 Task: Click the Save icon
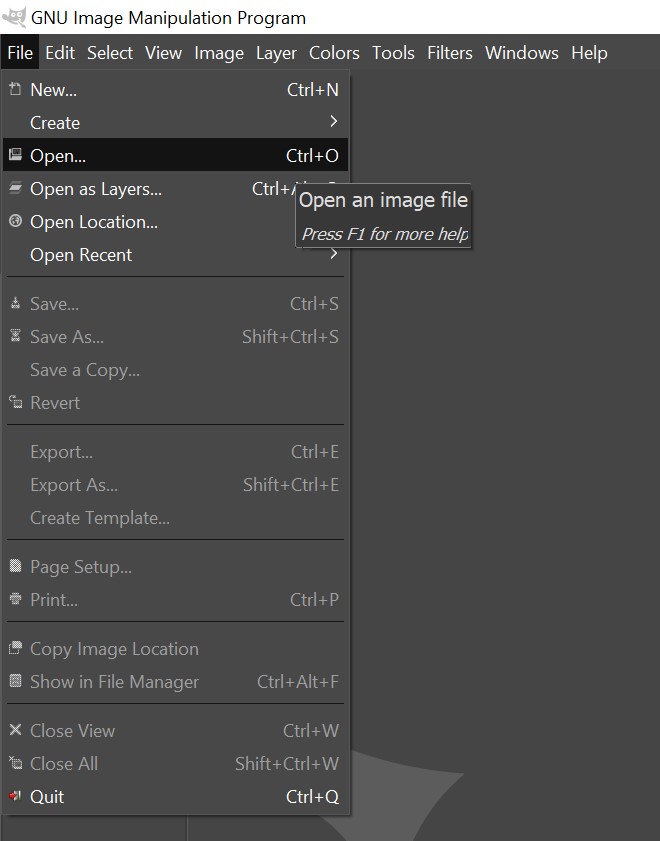coord(16,304)
